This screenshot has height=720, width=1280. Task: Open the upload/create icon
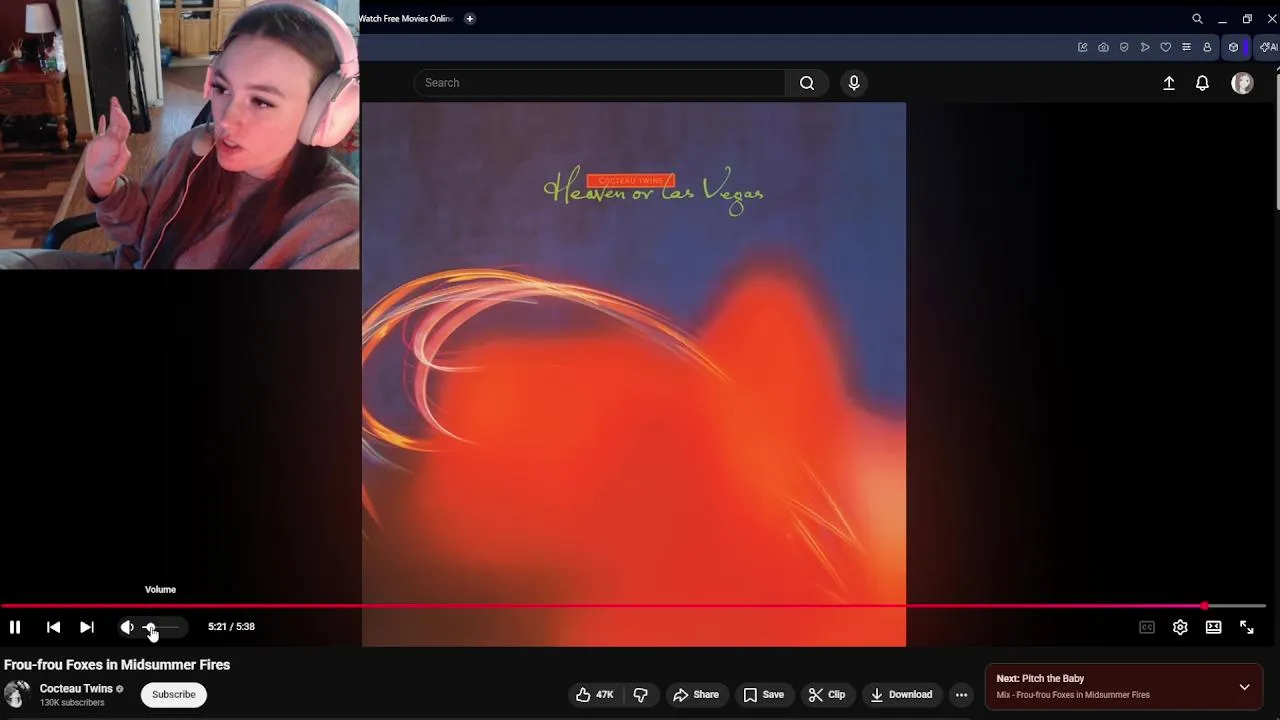coord(1169,83)
